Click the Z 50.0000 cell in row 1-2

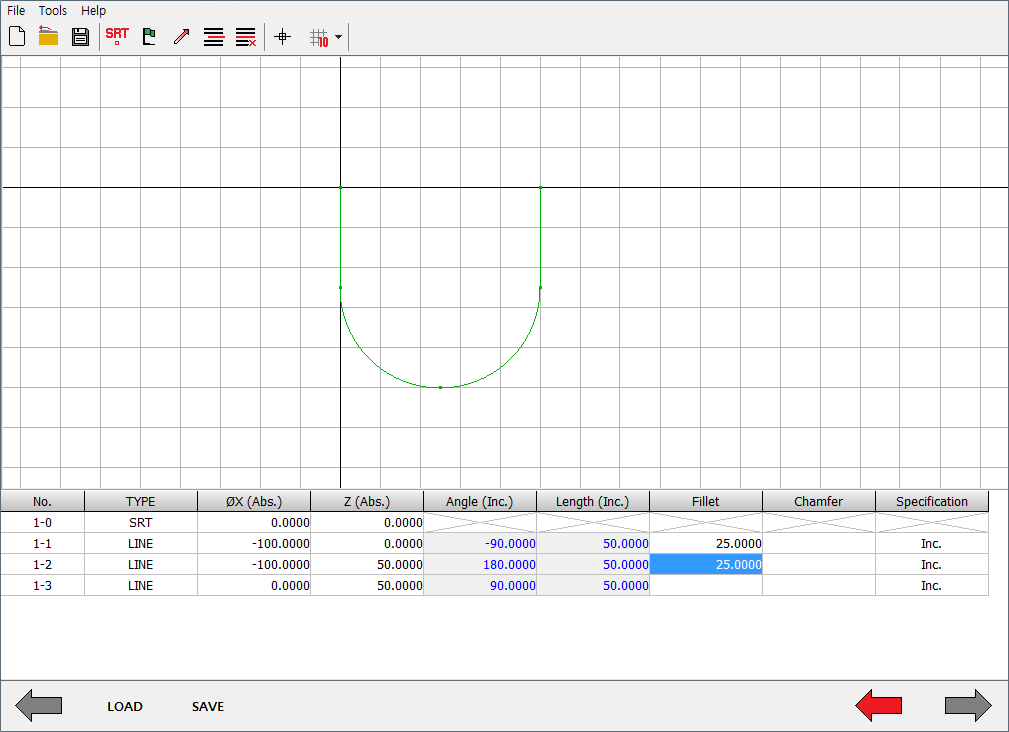367,565
